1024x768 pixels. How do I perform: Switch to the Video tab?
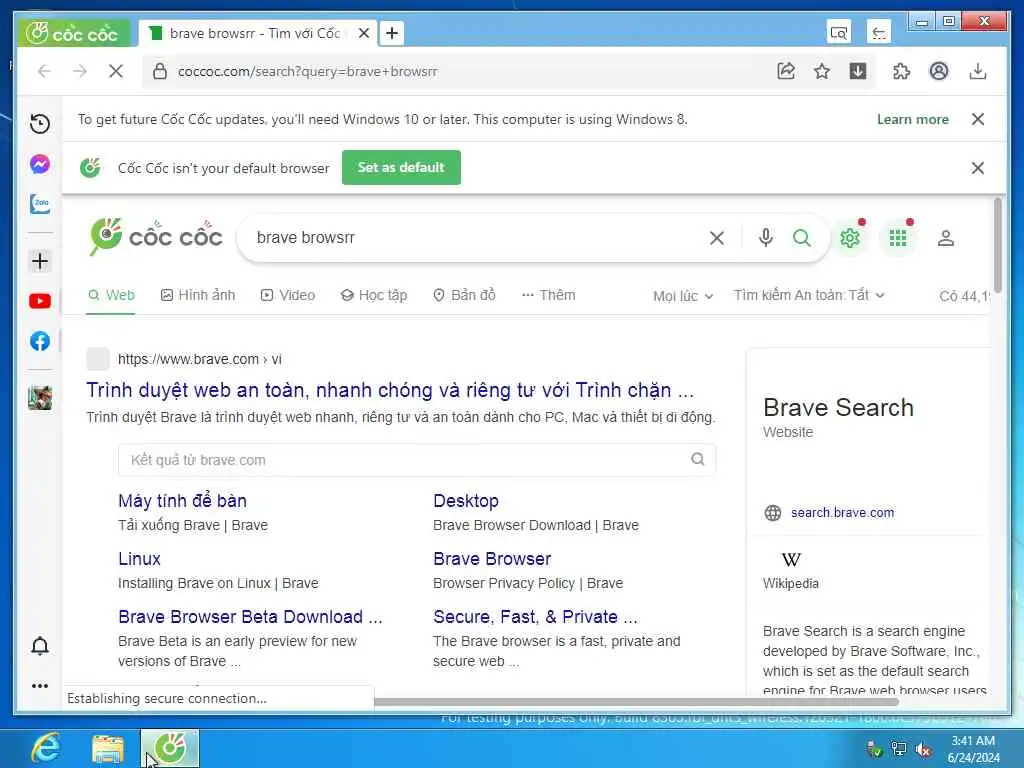point(288,295)
